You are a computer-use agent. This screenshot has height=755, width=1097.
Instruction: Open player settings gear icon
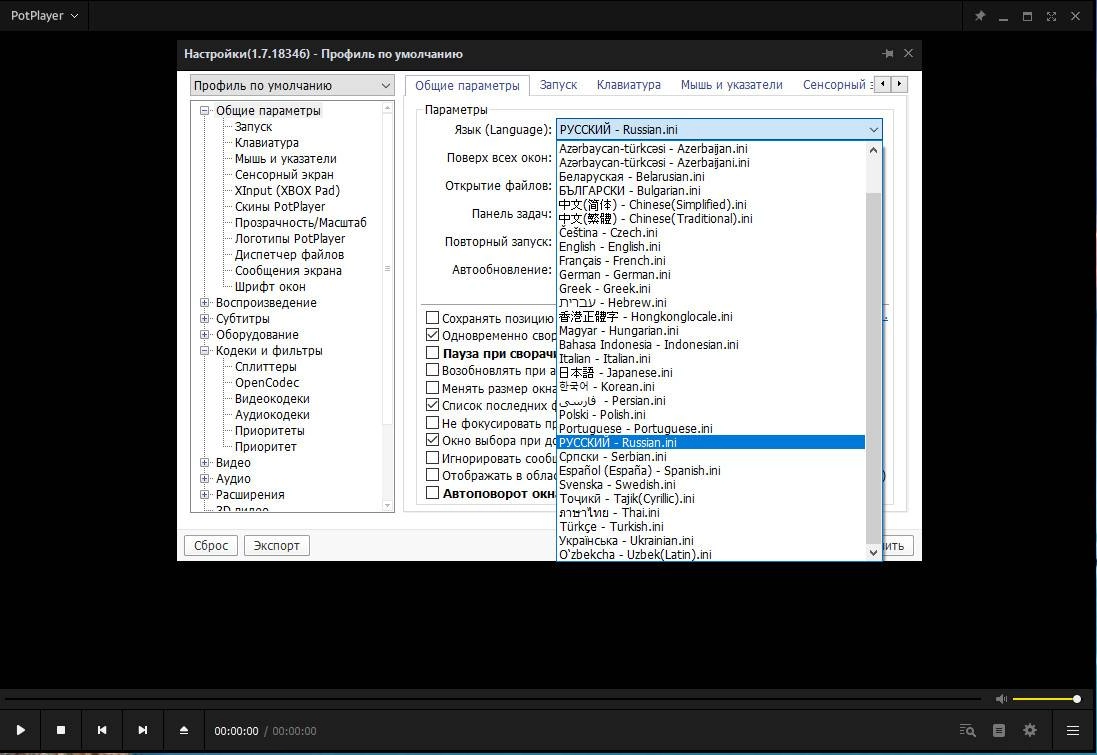pos(1030,731)
